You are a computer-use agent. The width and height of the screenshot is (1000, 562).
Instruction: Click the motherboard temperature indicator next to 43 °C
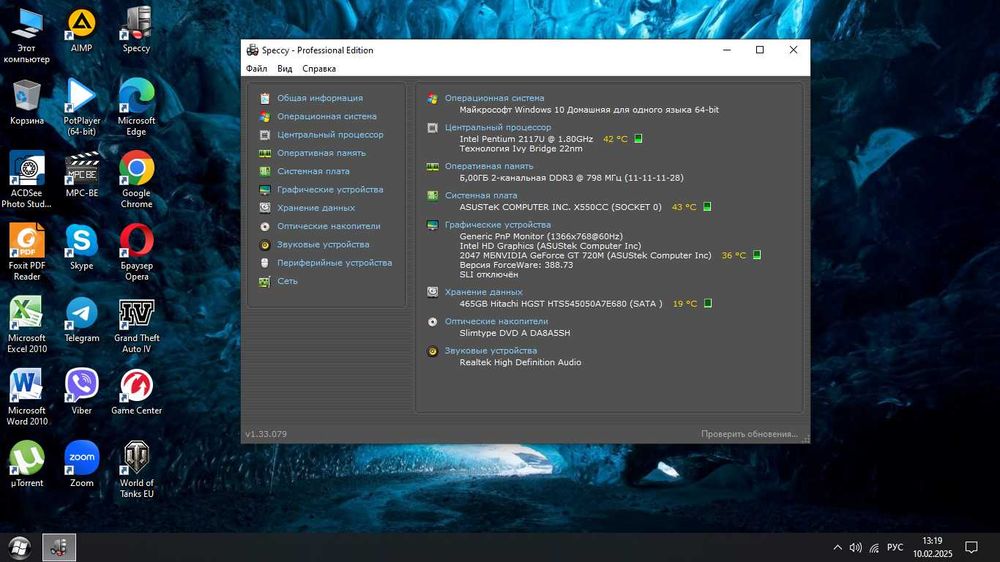pos(707,207)
